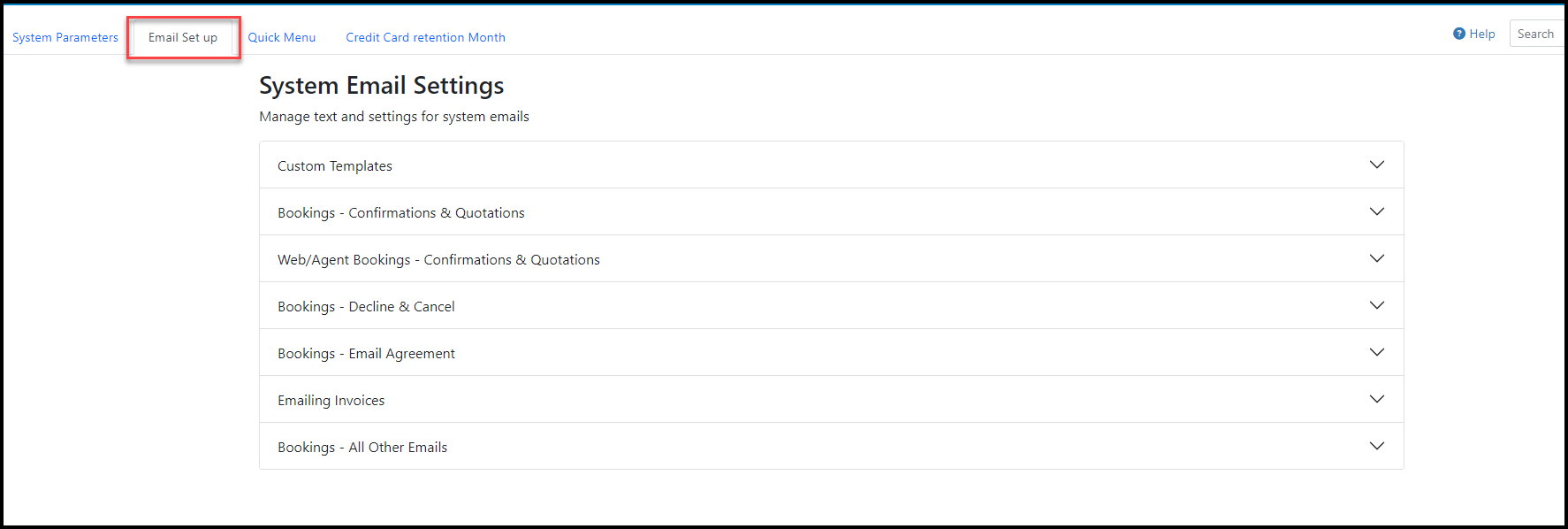Expand Emailing Invoices chevron arrow
Viewport: 1568px width, 529px height.
[1376, 399]
